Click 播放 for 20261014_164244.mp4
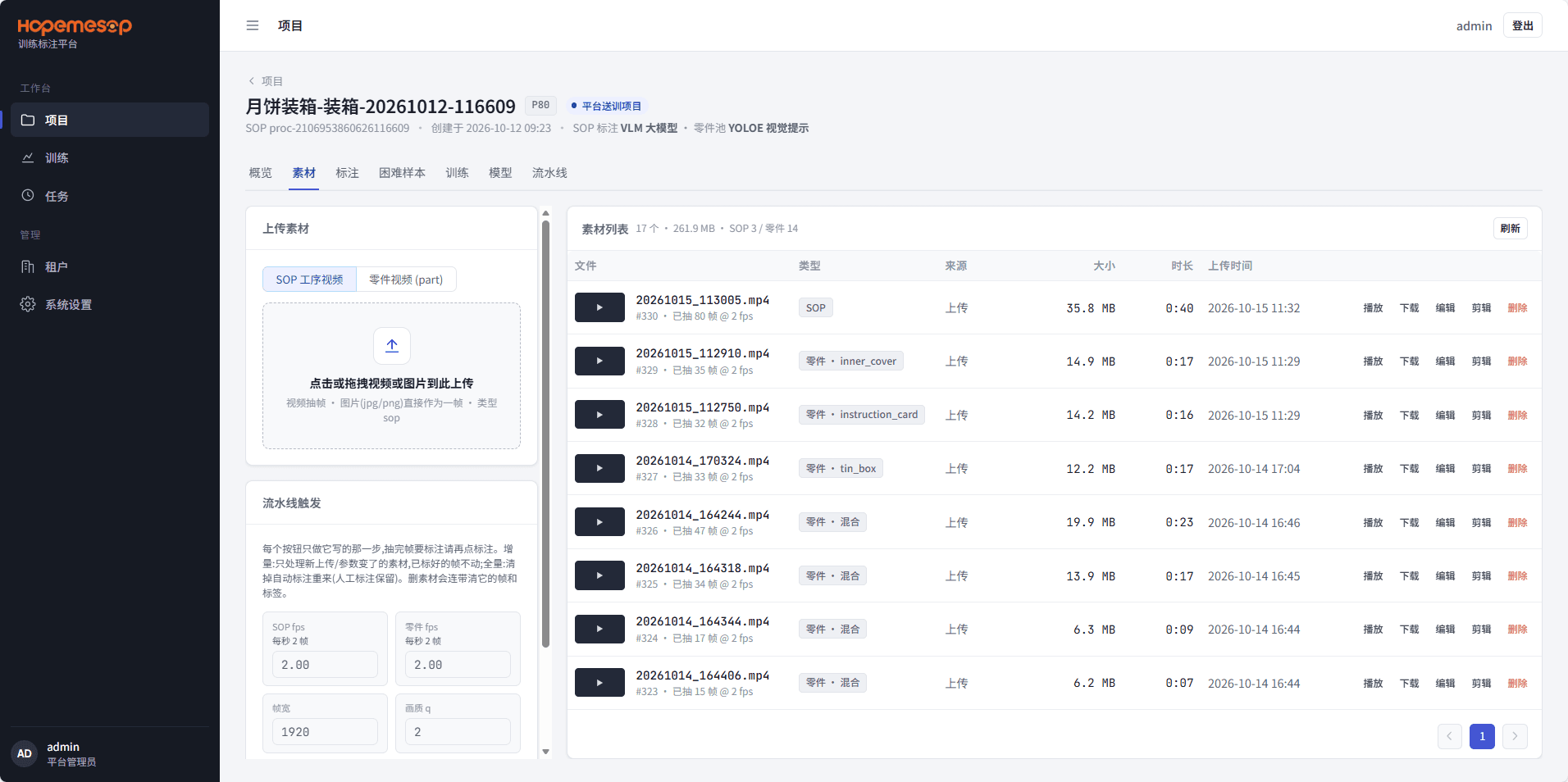 coord(1373,523)
